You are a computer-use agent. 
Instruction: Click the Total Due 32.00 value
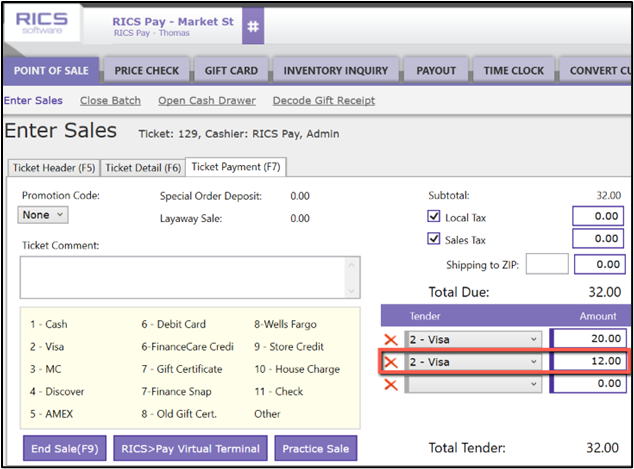[x=604, y=292]
